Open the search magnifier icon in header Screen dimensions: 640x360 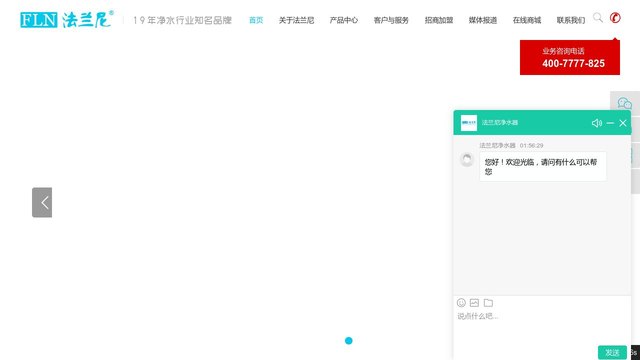598,18
